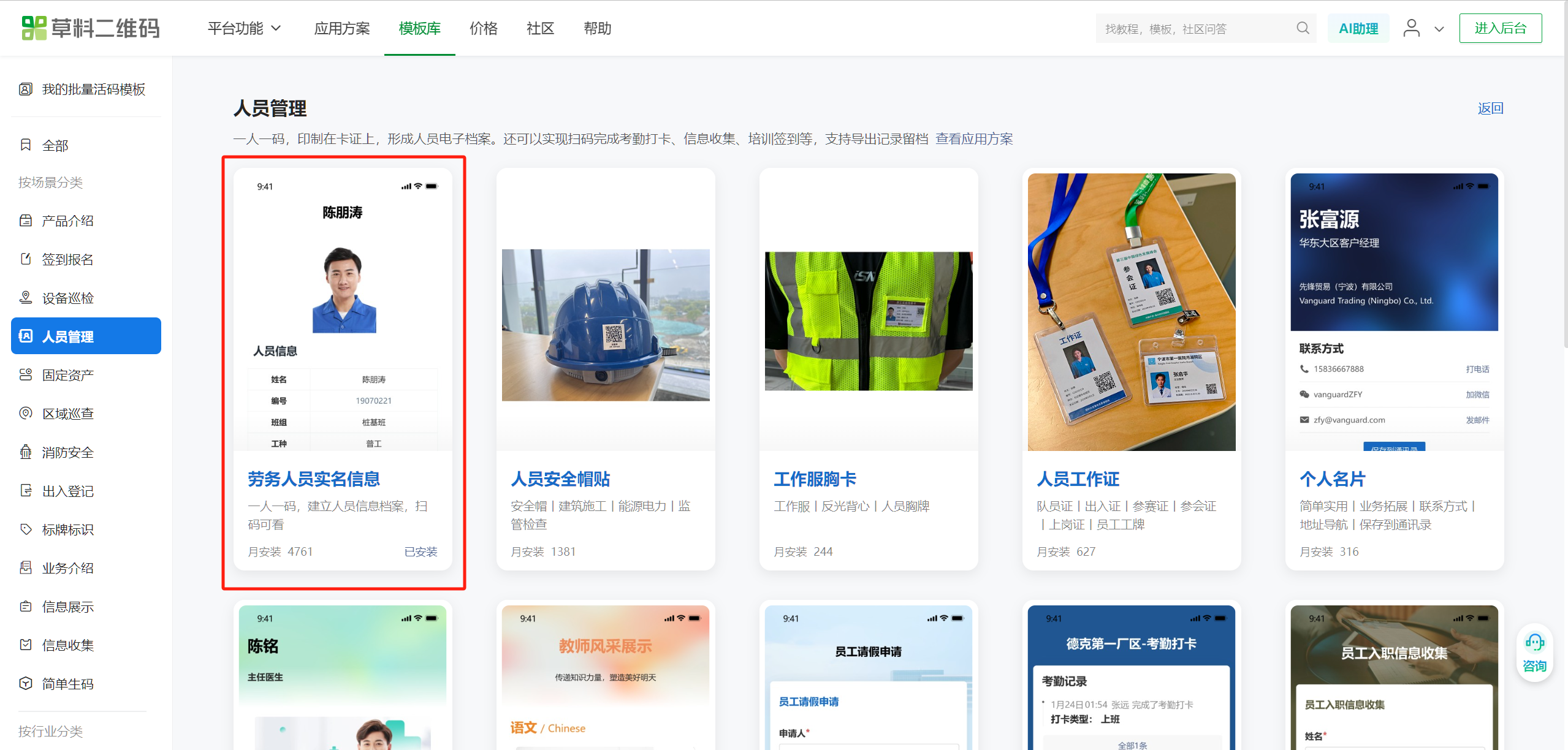
Task: Click 我的批量活码模板 sidebar icon
Action: pos(26,89)
